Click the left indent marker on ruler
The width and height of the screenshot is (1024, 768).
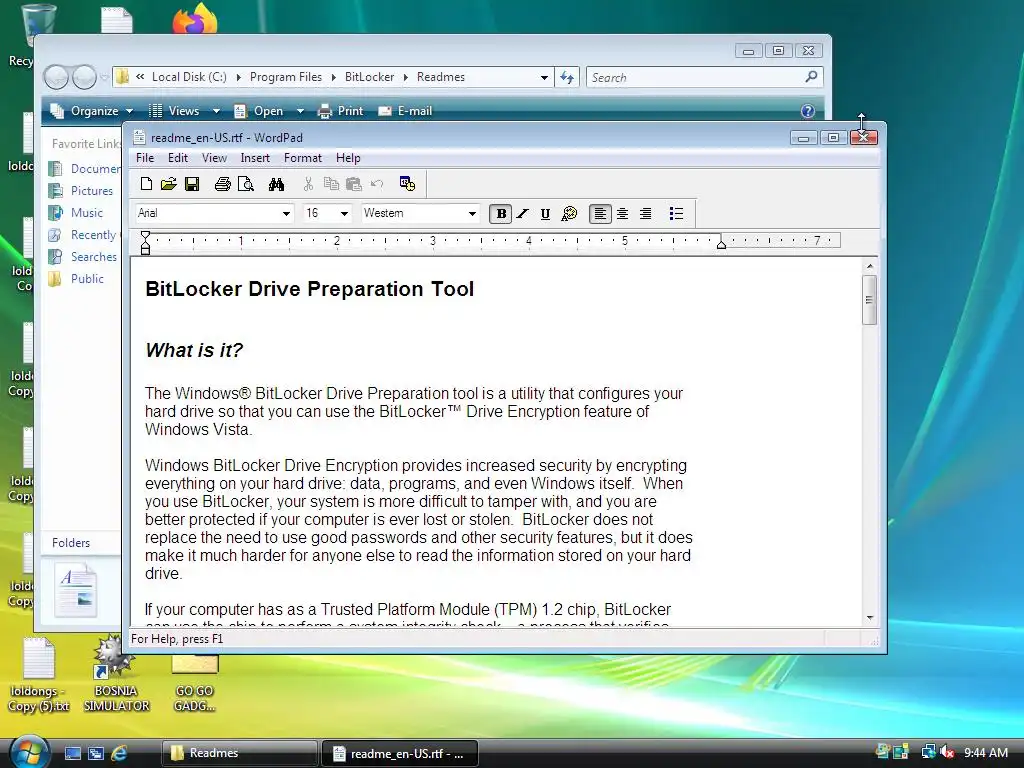(146, 249)
